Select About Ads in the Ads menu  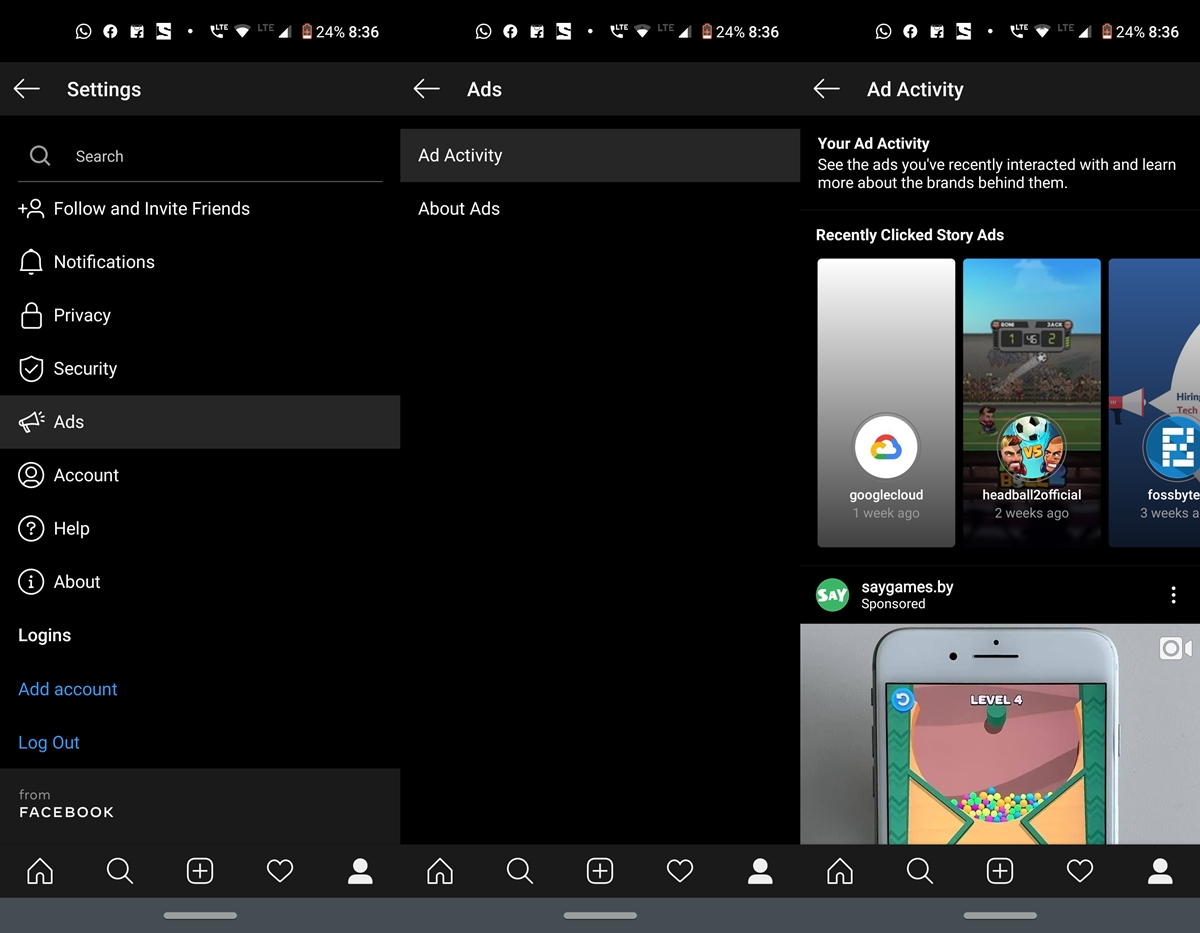[x=600, y=209]
